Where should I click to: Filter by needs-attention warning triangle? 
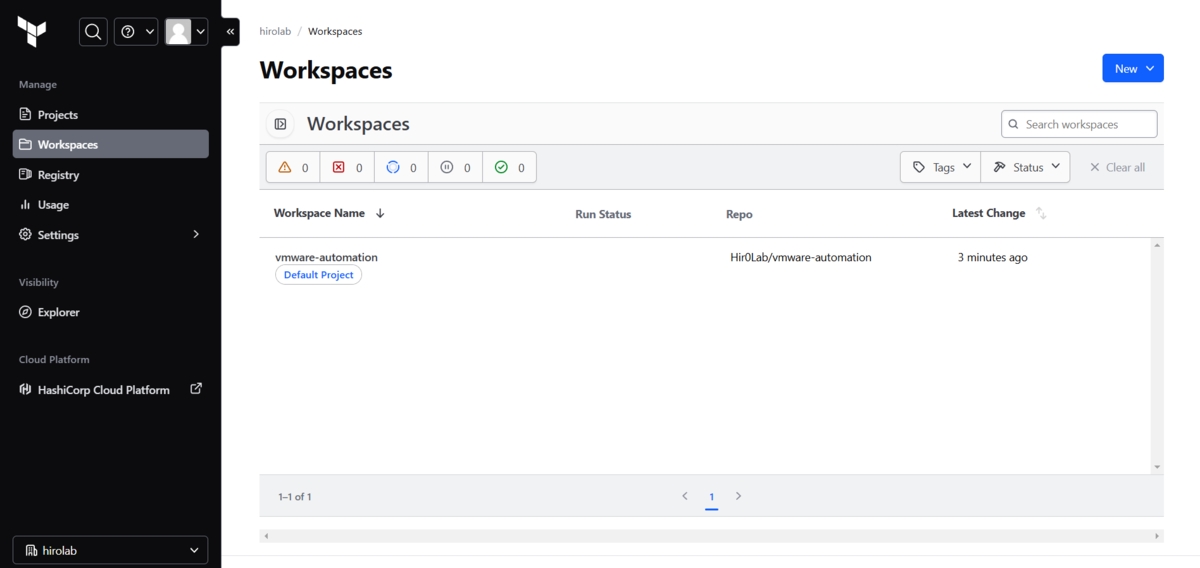(x=293, y=167)
